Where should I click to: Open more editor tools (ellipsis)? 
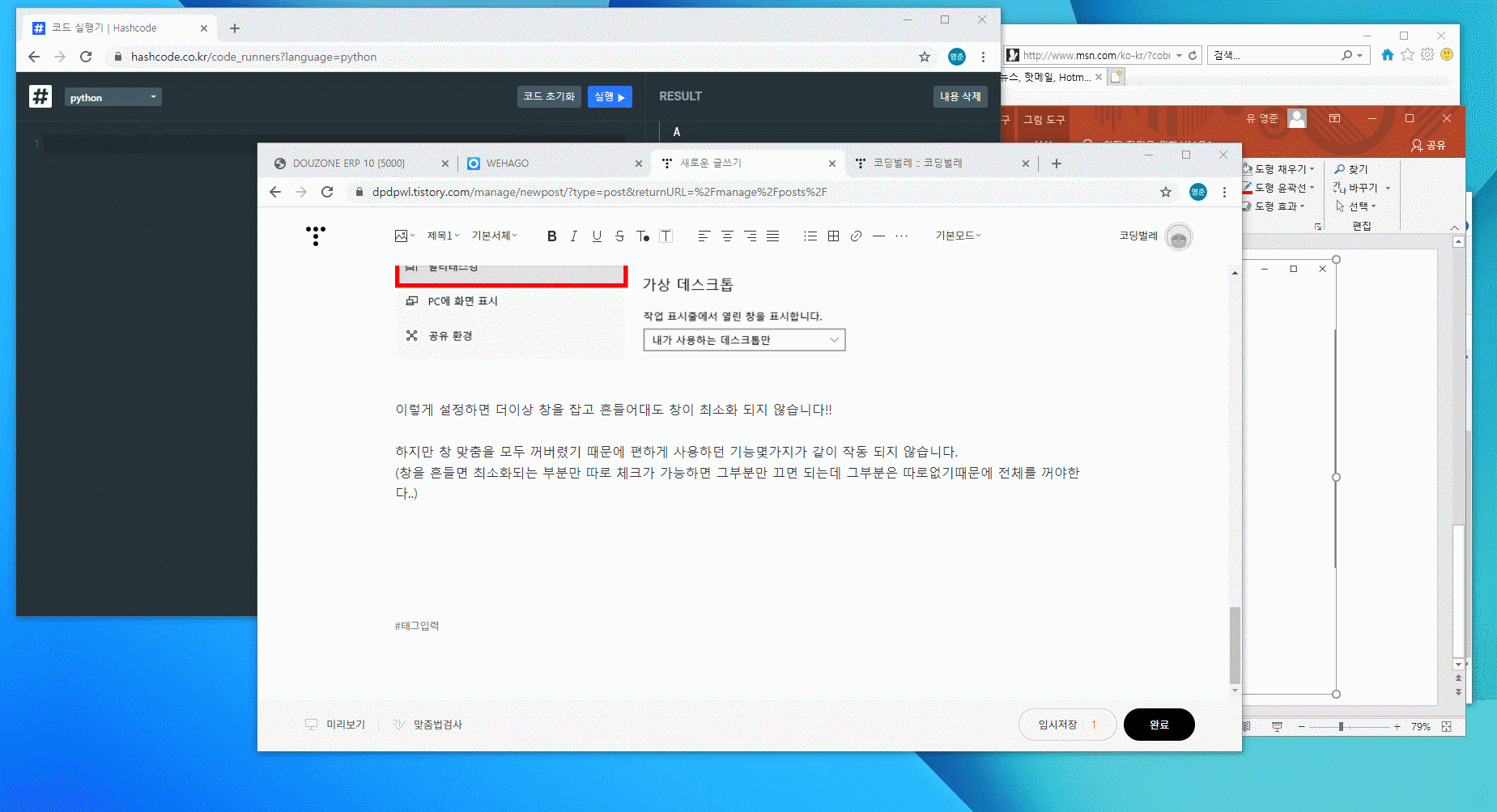click(901, 236)
